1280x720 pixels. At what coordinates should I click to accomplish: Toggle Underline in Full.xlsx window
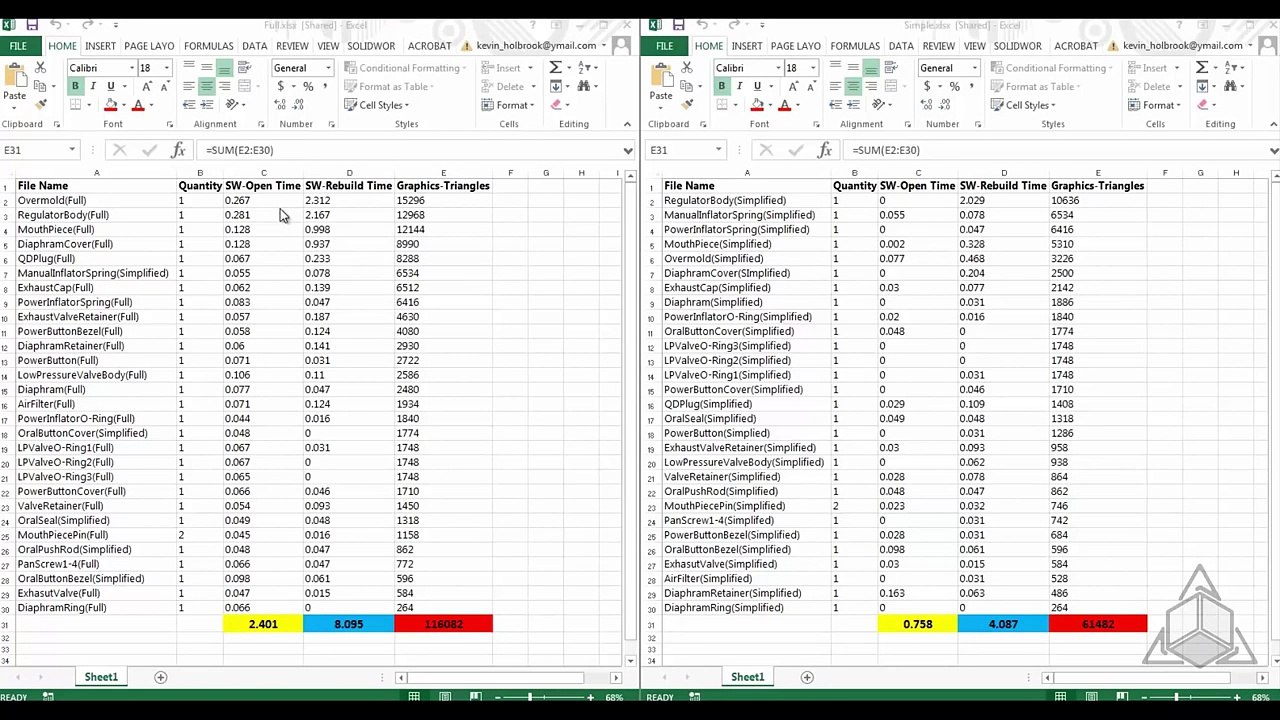110,87
